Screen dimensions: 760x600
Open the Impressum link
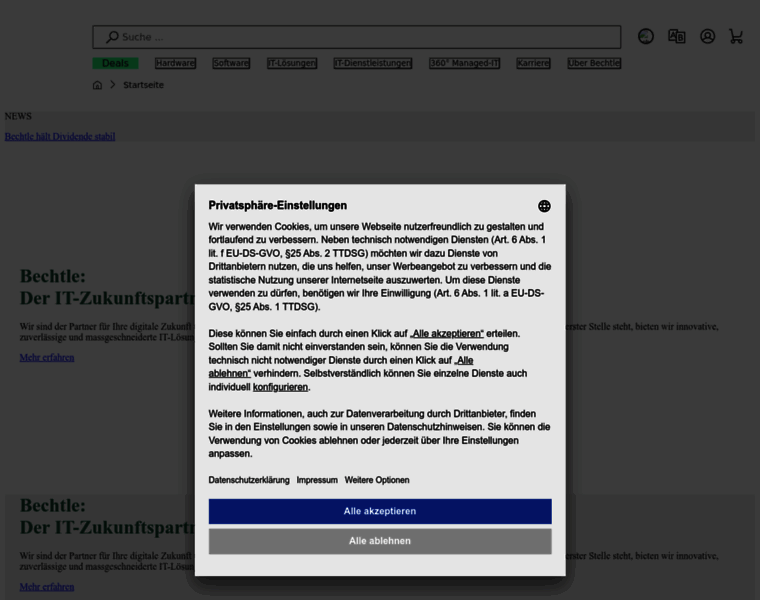click(317, 480)
